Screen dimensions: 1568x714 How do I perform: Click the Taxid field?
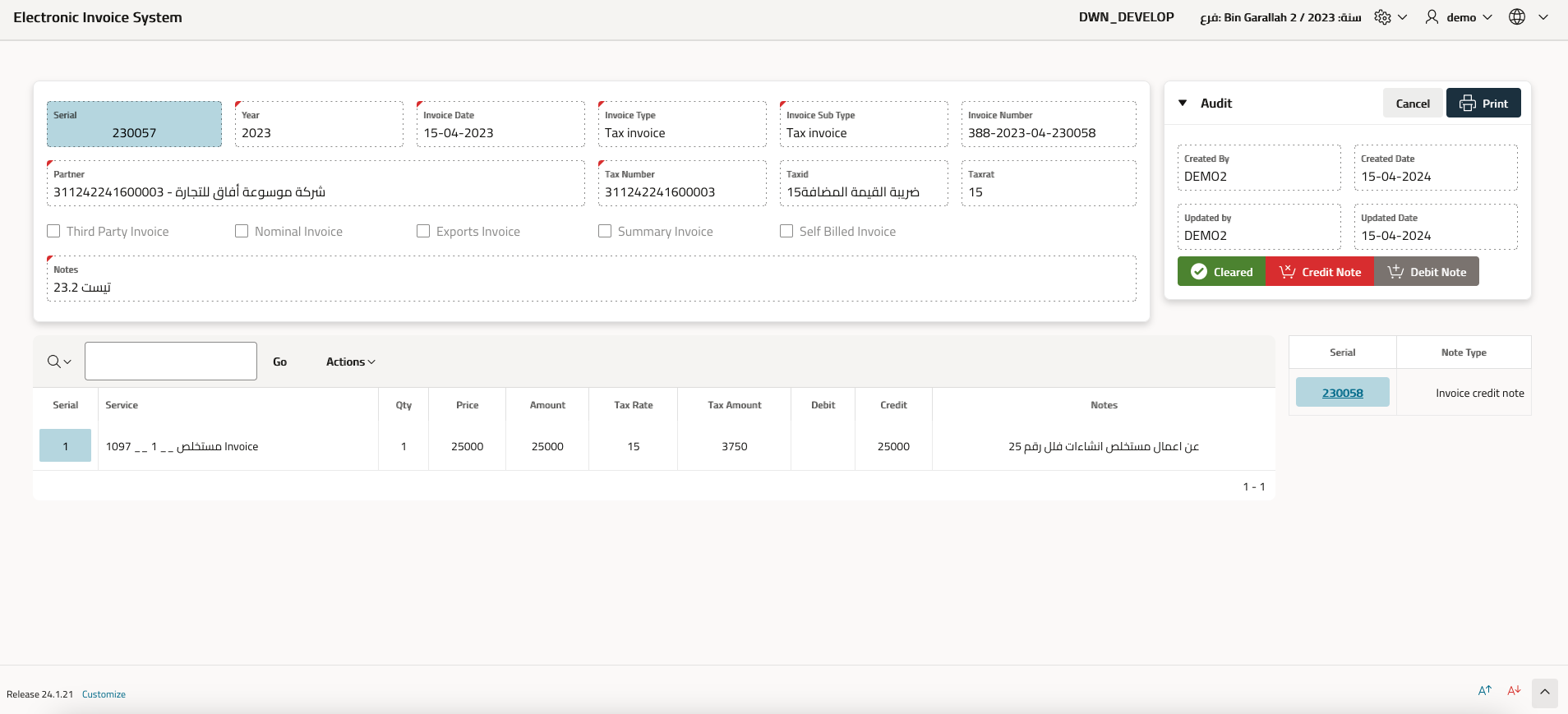pos(864,183)
